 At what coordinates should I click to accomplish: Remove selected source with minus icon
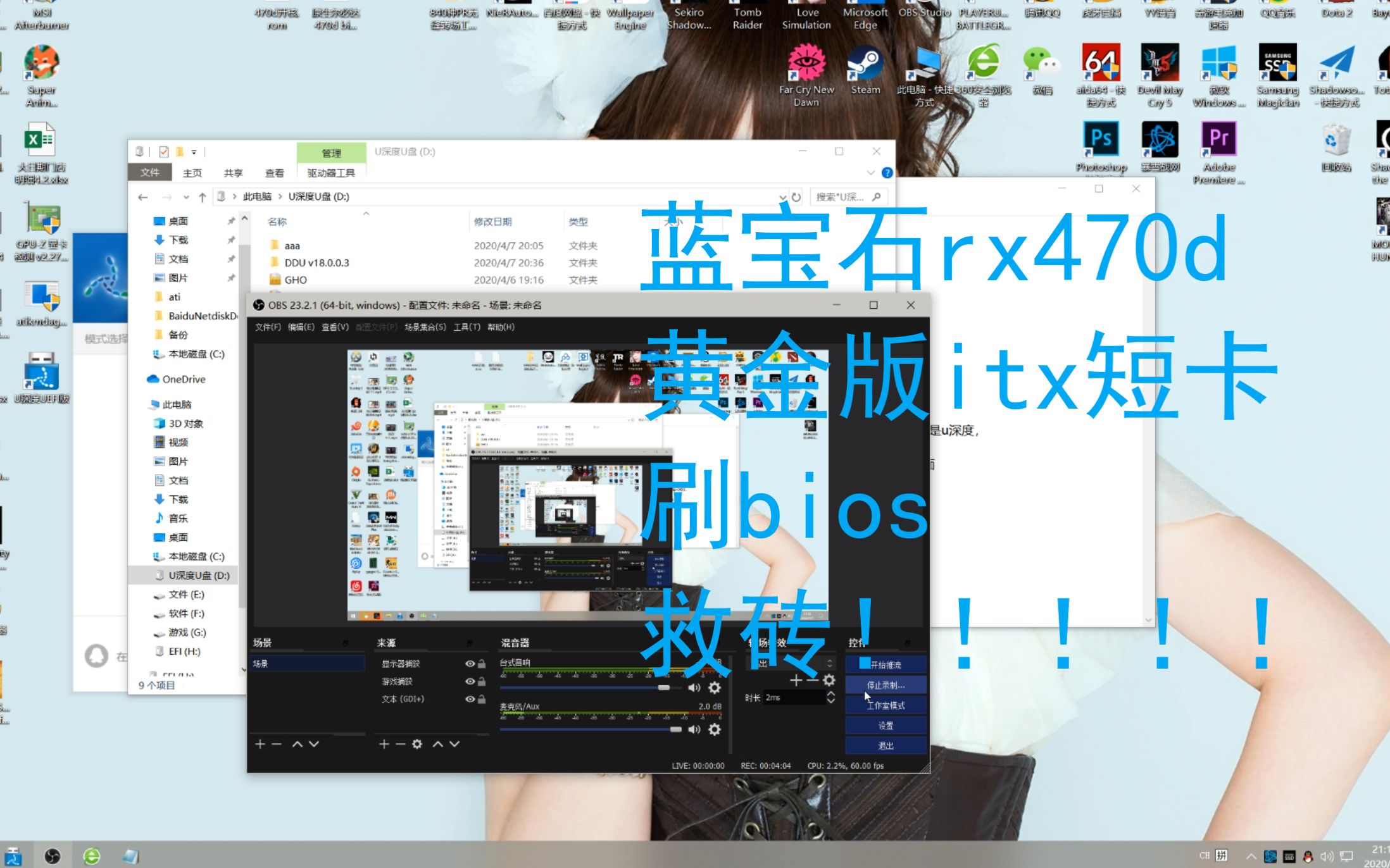coord(400,744)
